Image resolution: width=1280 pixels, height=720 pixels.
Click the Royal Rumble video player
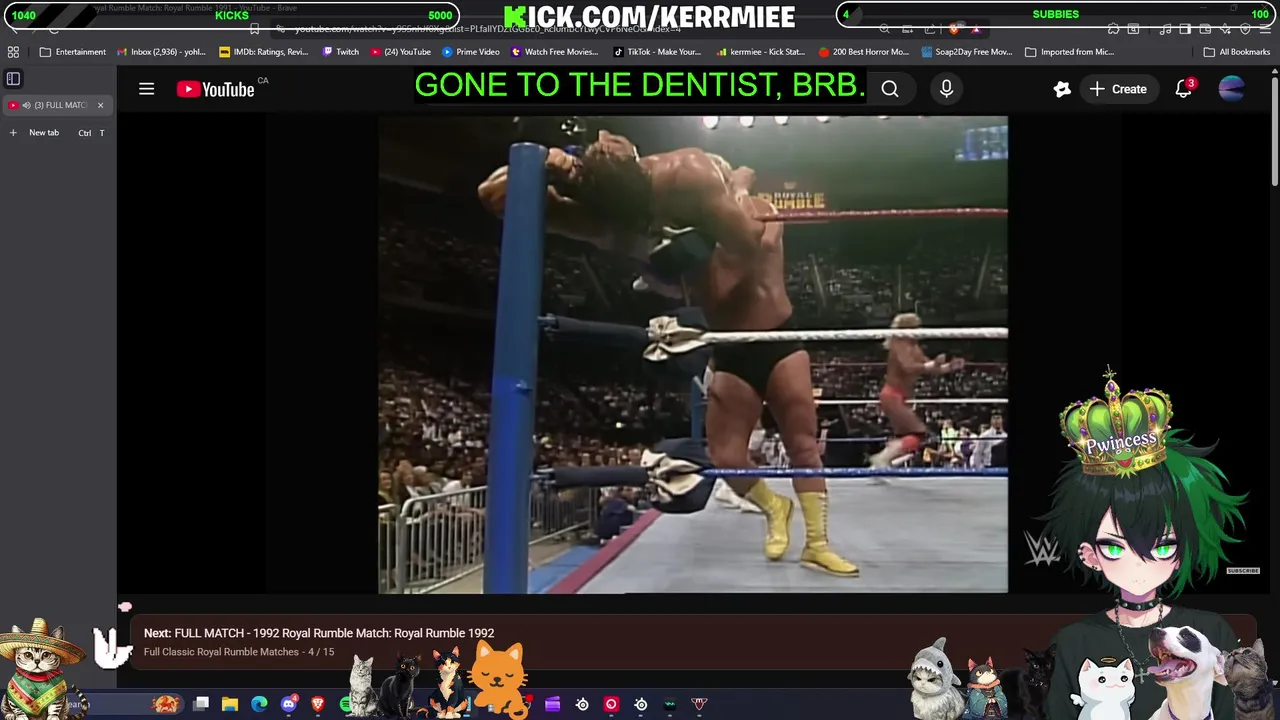click(693, 355)
